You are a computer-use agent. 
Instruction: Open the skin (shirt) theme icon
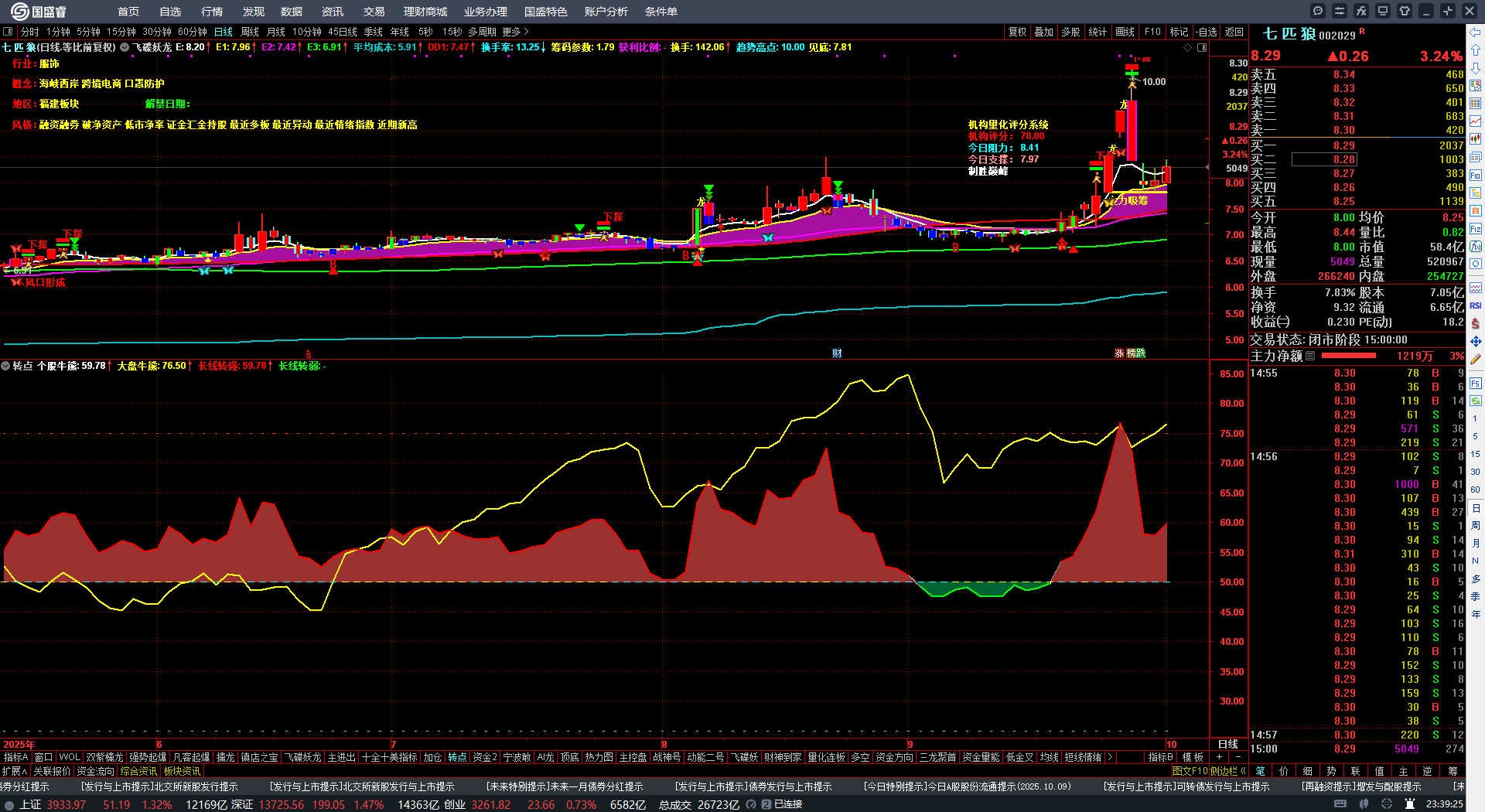coord(1405,11)
